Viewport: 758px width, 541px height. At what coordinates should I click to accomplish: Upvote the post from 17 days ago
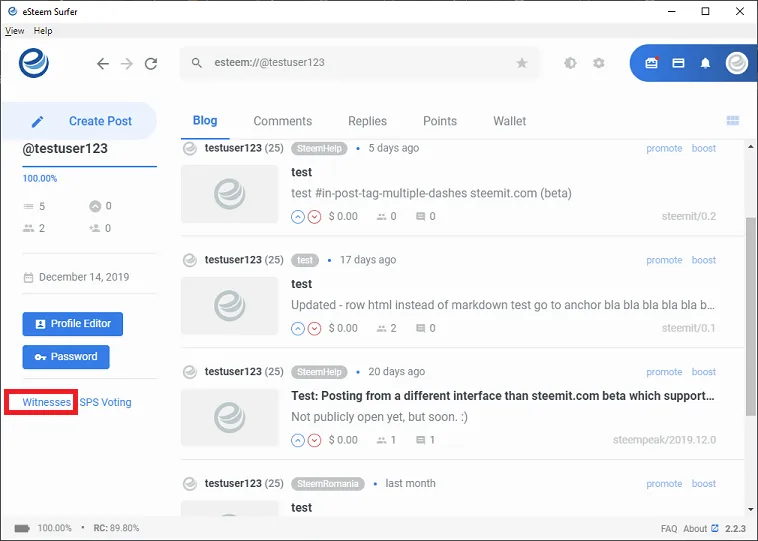coord(298,329)
